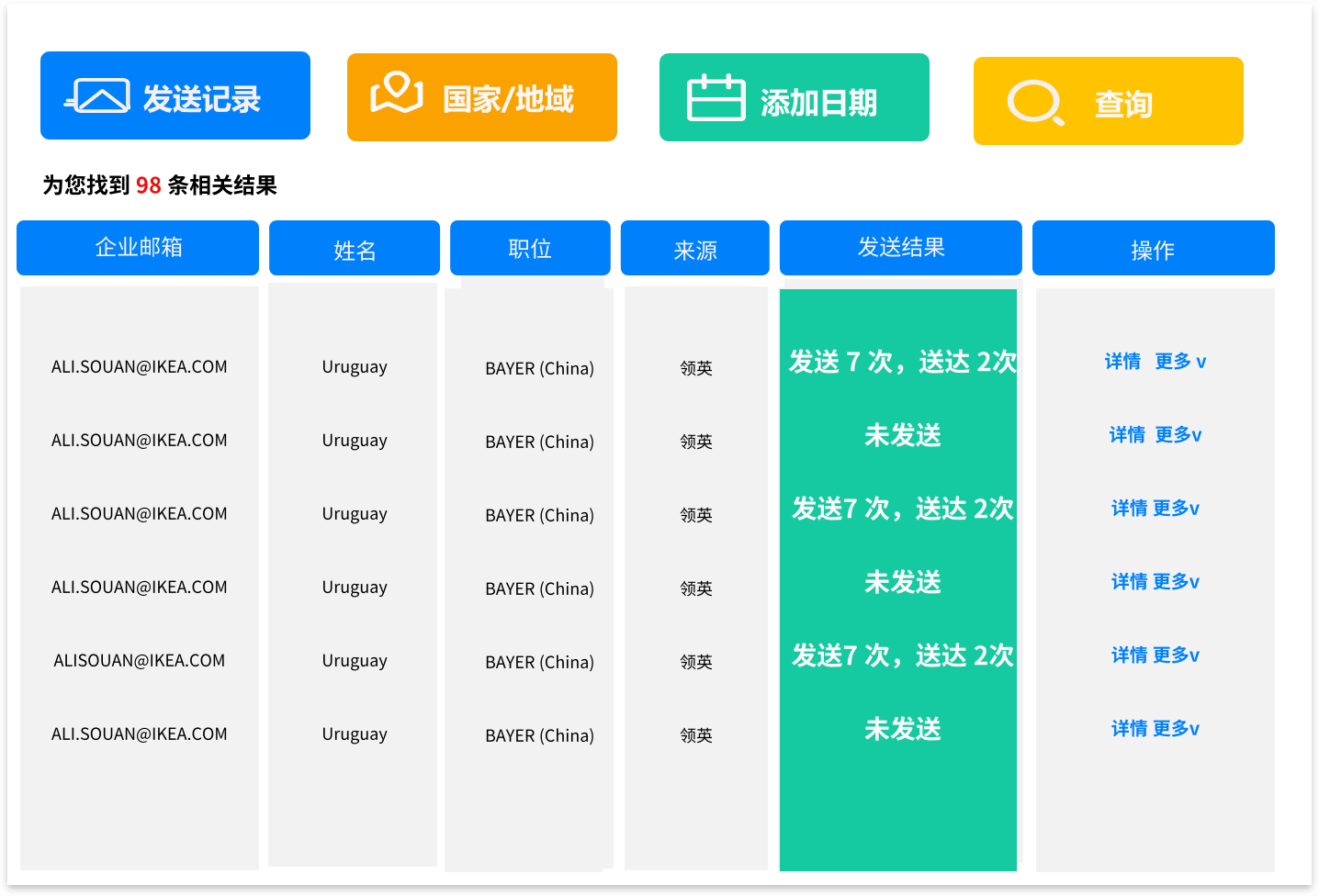
Task: Click the calendar icon on 添加日期
Action: [716, 97]
